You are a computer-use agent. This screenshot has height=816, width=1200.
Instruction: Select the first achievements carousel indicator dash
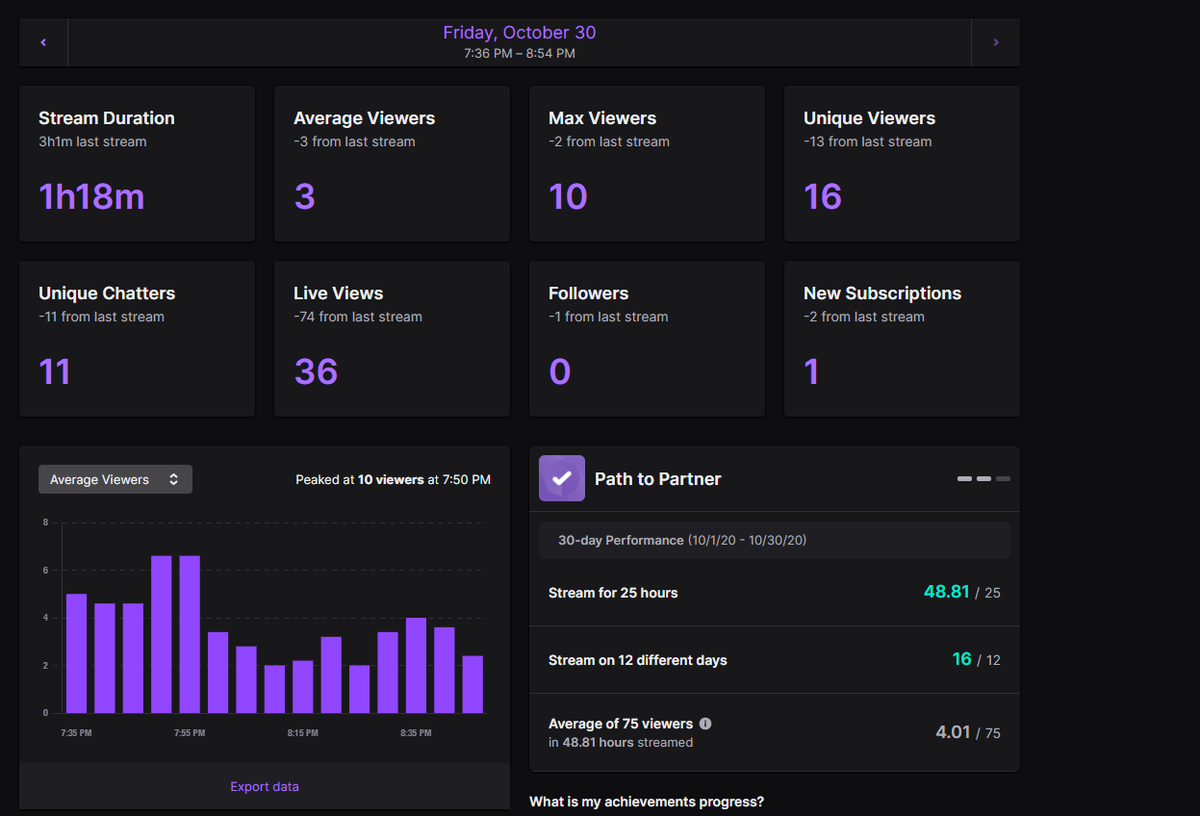[x=964, y=479]
